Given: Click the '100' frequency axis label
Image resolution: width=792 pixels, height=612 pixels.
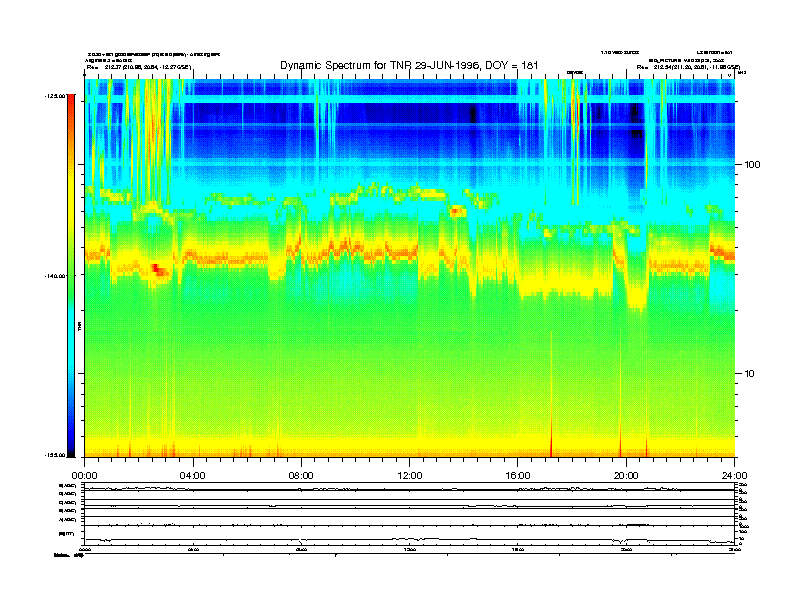Looking at the screenshot, I should point(752,165).
